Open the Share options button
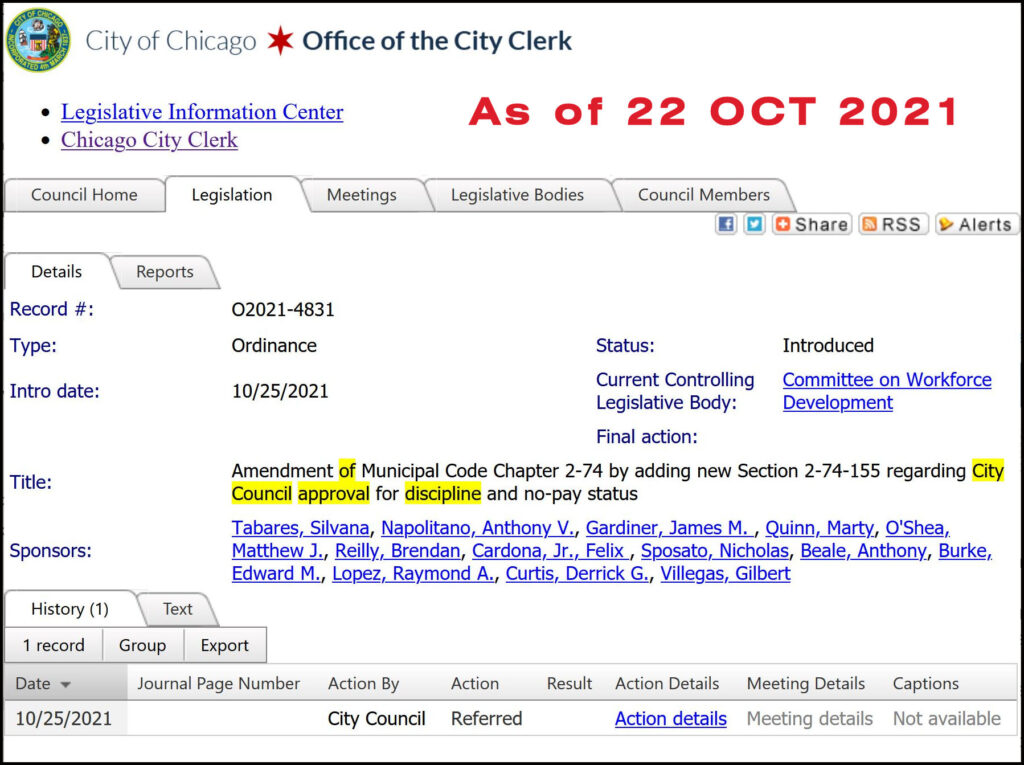 (812, 224)
